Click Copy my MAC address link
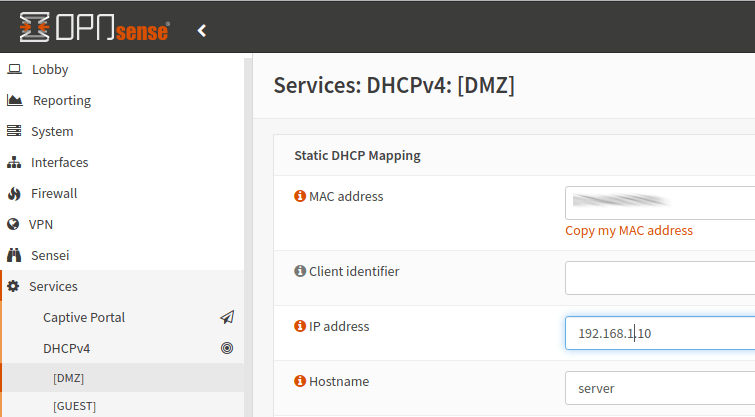The height and width of the screenshot is (417, 755). coord(628,230)
